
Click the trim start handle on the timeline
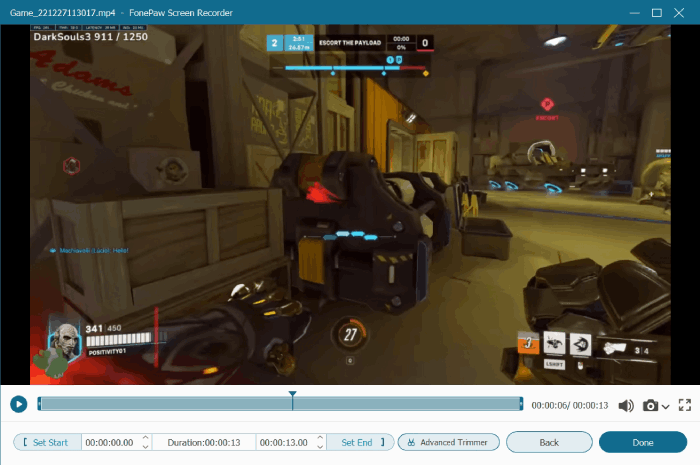[39, 404]
